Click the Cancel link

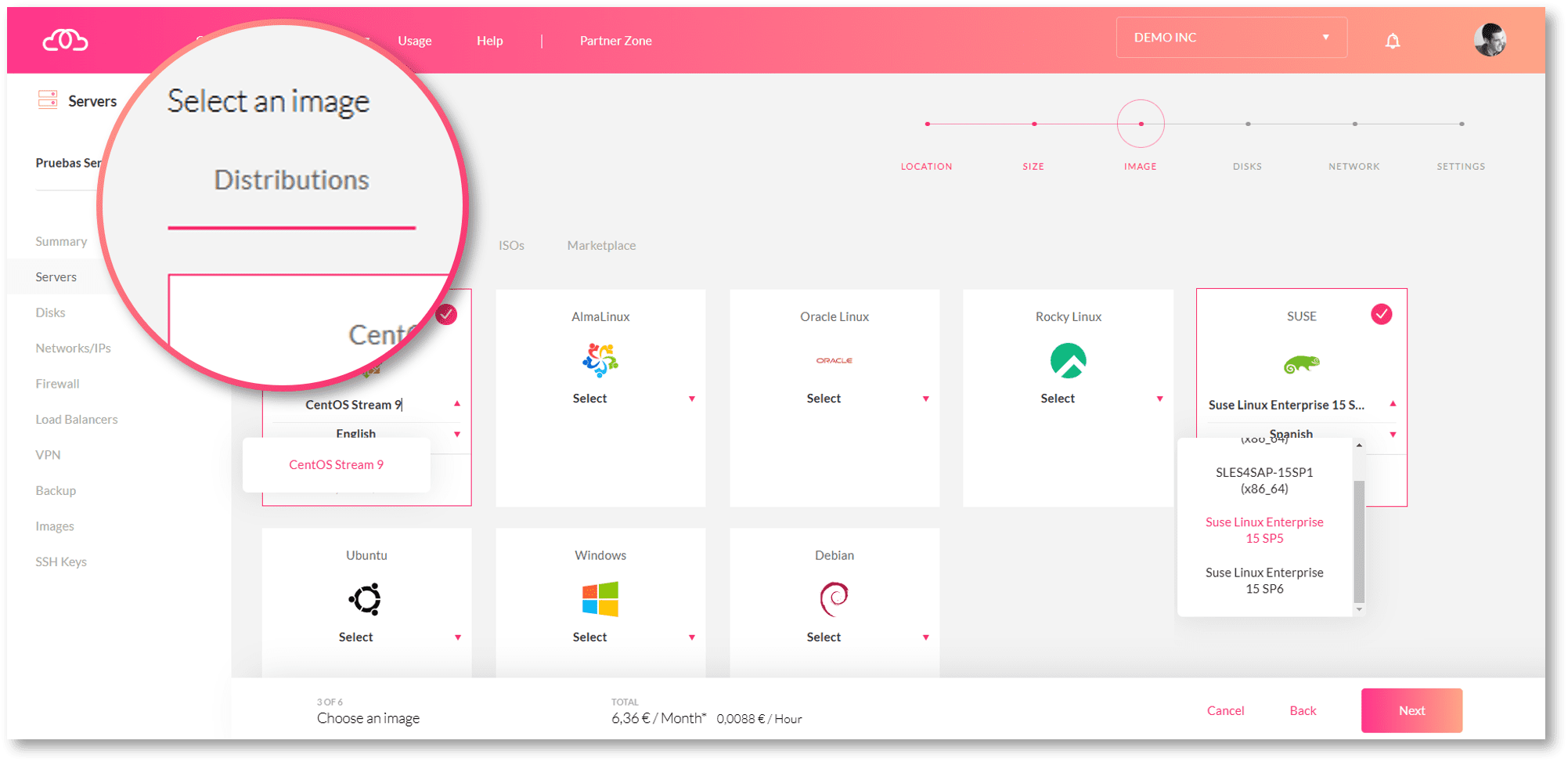pos(1225,710)
